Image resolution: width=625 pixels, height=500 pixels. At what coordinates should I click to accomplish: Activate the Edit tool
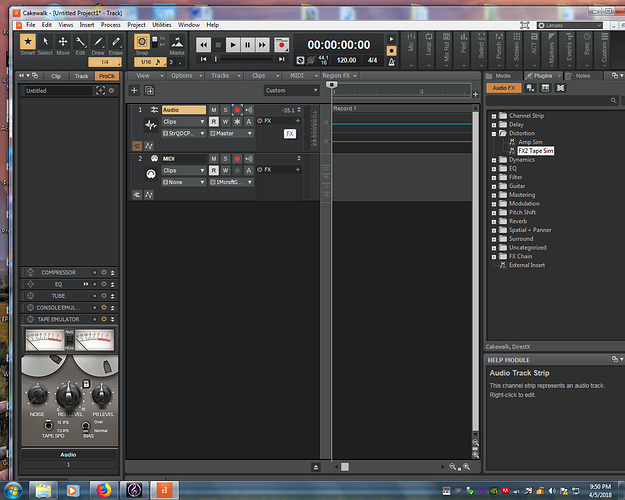[81, 41]
